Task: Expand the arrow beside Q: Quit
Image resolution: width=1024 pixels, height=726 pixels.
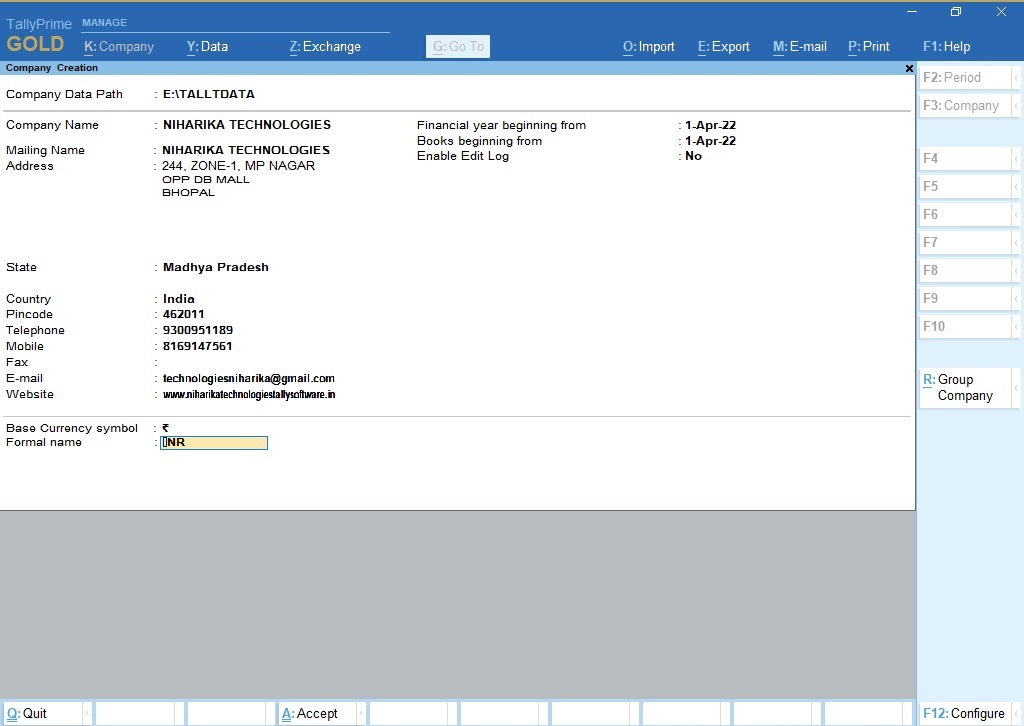Action: click(x=87, y=714)
